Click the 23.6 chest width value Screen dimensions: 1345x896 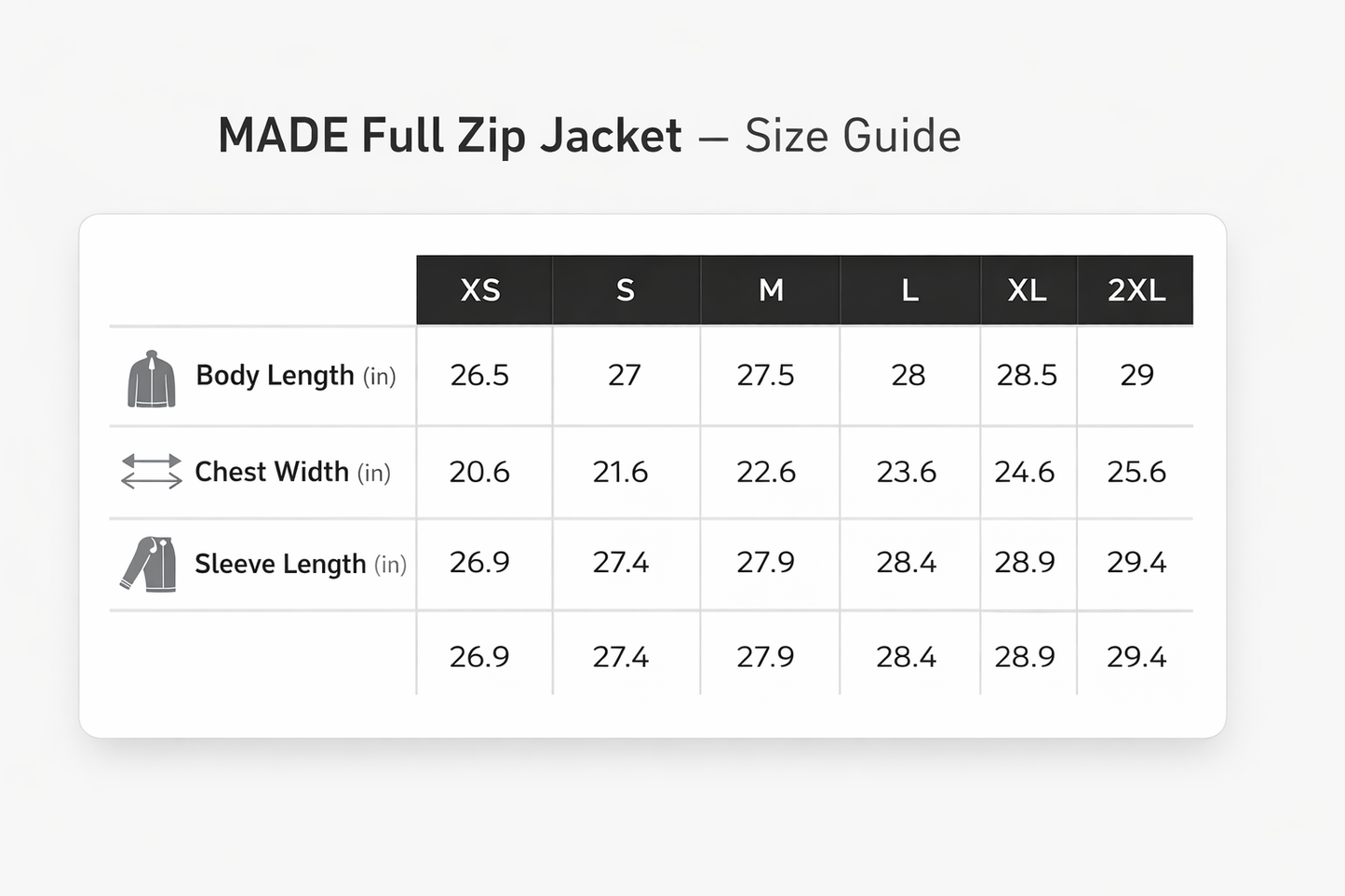click(x=907, y=472)
